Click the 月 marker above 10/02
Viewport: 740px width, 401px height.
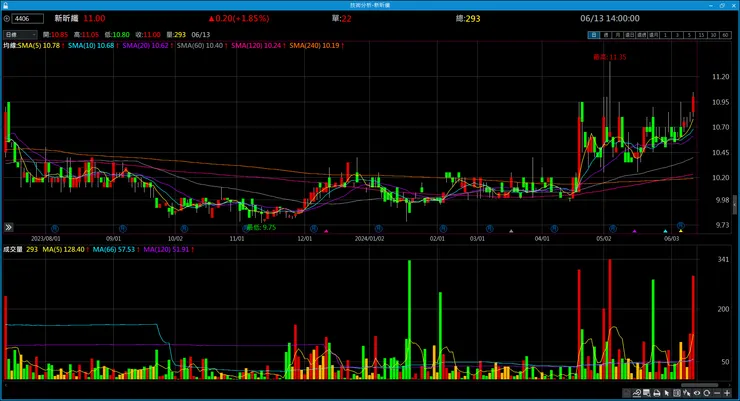(x=184, y=228)
